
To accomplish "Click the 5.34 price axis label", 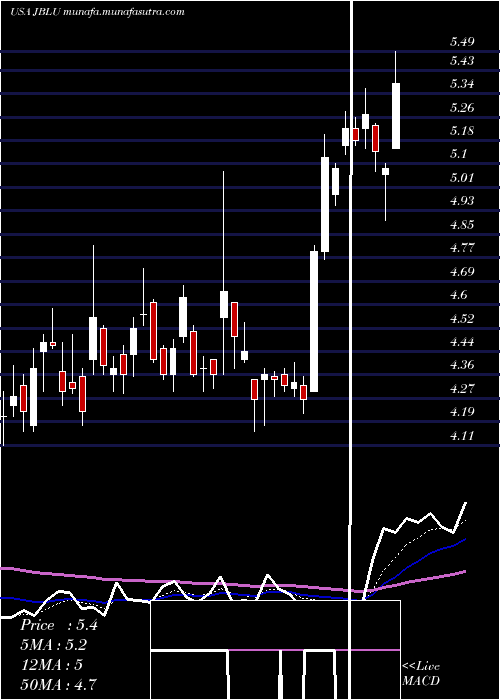I will coord(462,84).
